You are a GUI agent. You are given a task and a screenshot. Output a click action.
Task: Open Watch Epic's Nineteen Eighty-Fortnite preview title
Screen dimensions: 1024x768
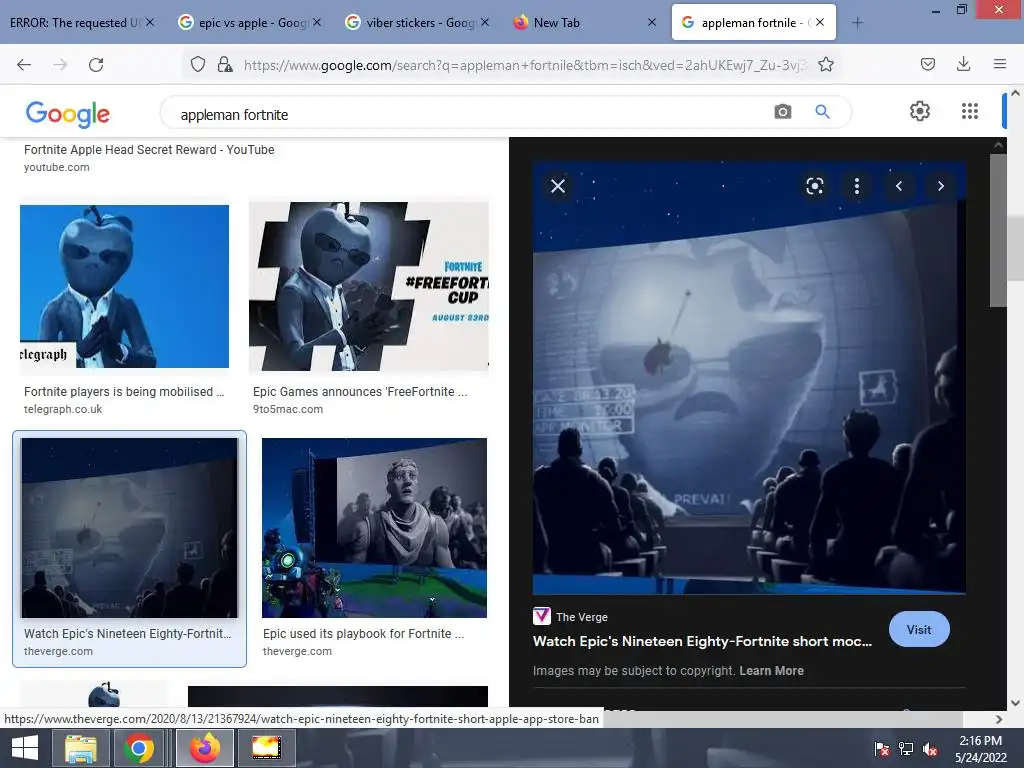[x=702, y=641]
